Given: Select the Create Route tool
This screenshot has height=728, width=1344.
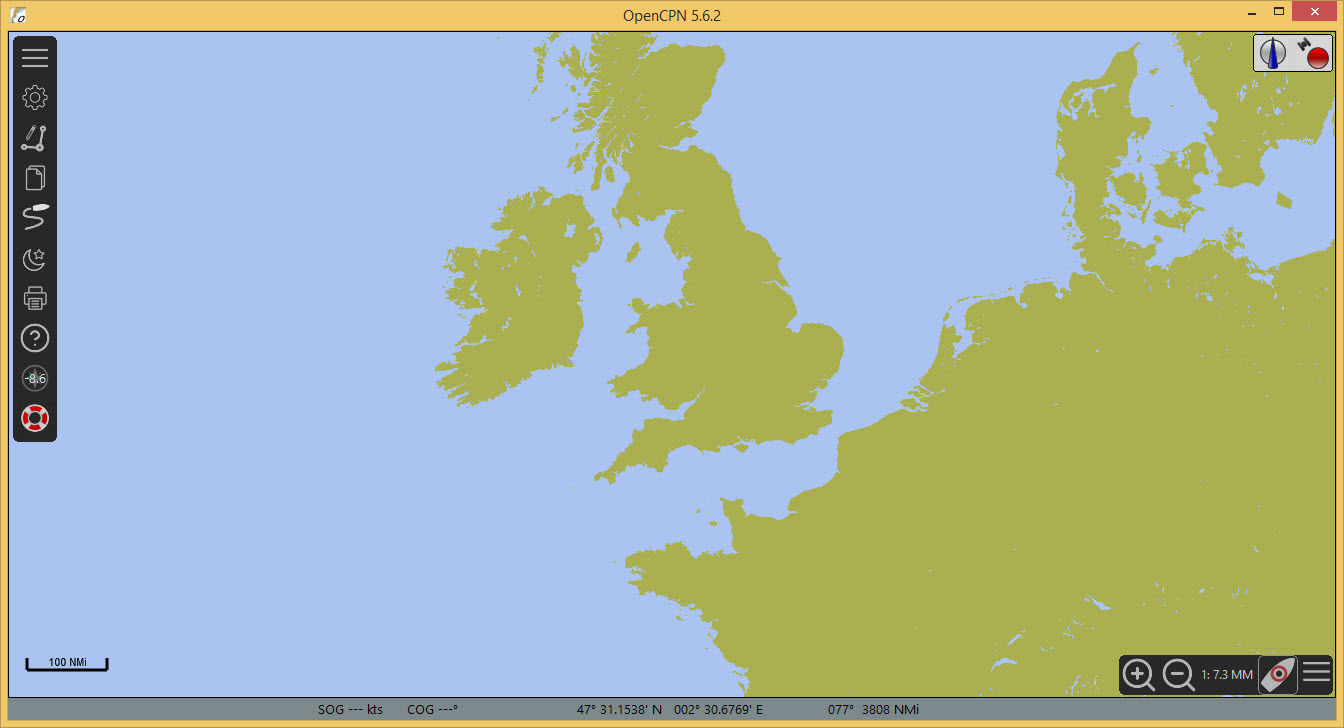Looking at the screenshot, I should tap(35, 138).
